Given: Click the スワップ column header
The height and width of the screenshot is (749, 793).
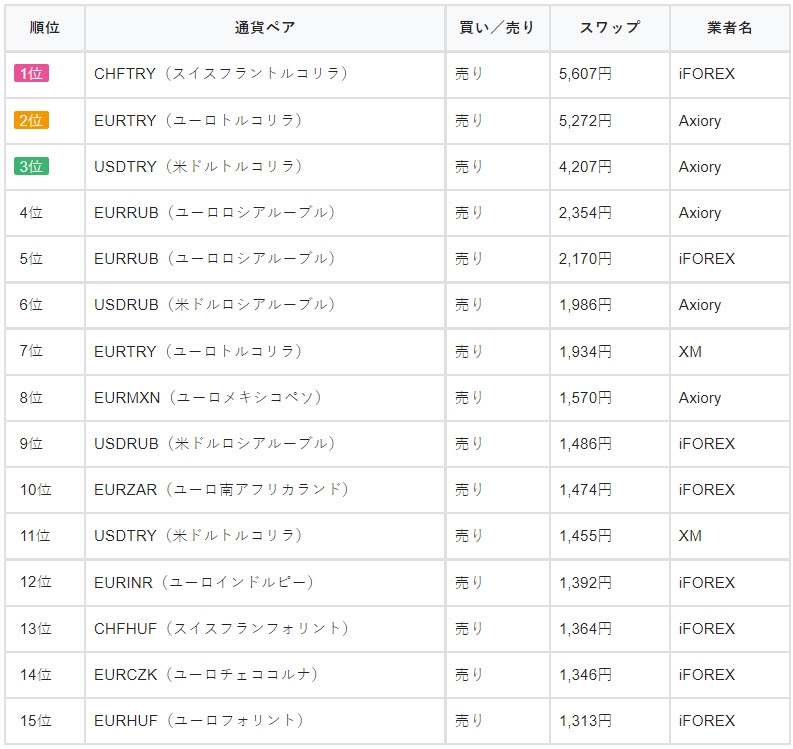Looking at the screenshot, I should 609,28.
